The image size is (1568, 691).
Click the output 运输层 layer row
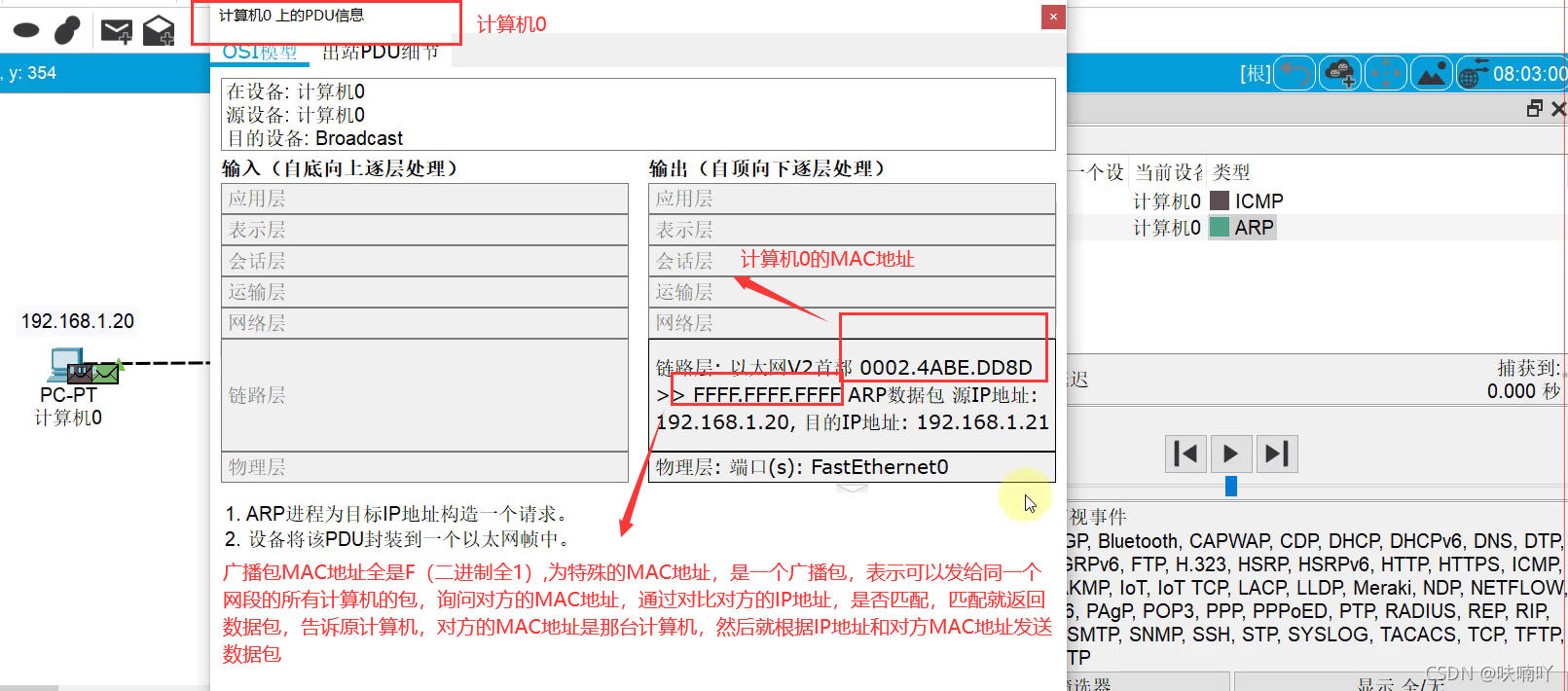click(x=852, y=292)
